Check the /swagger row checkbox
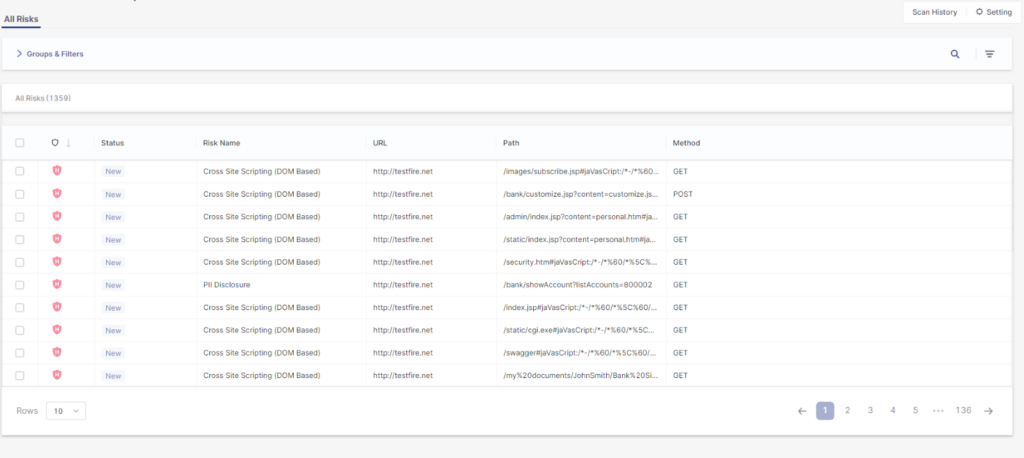The height and width of the screenshot is (458, 1024). 20,353
